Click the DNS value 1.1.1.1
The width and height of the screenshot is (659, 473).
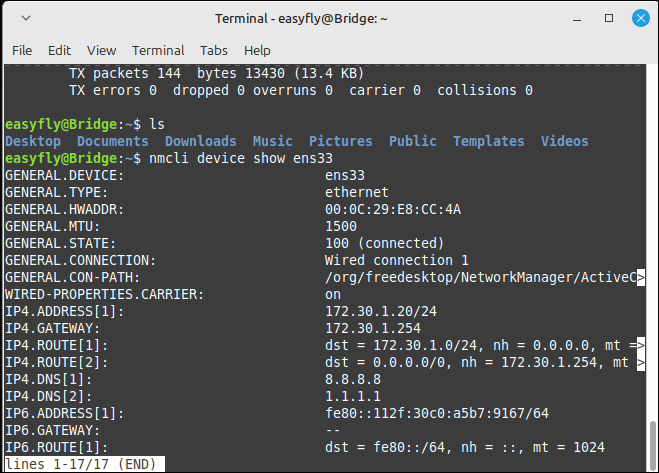[353, 397]
